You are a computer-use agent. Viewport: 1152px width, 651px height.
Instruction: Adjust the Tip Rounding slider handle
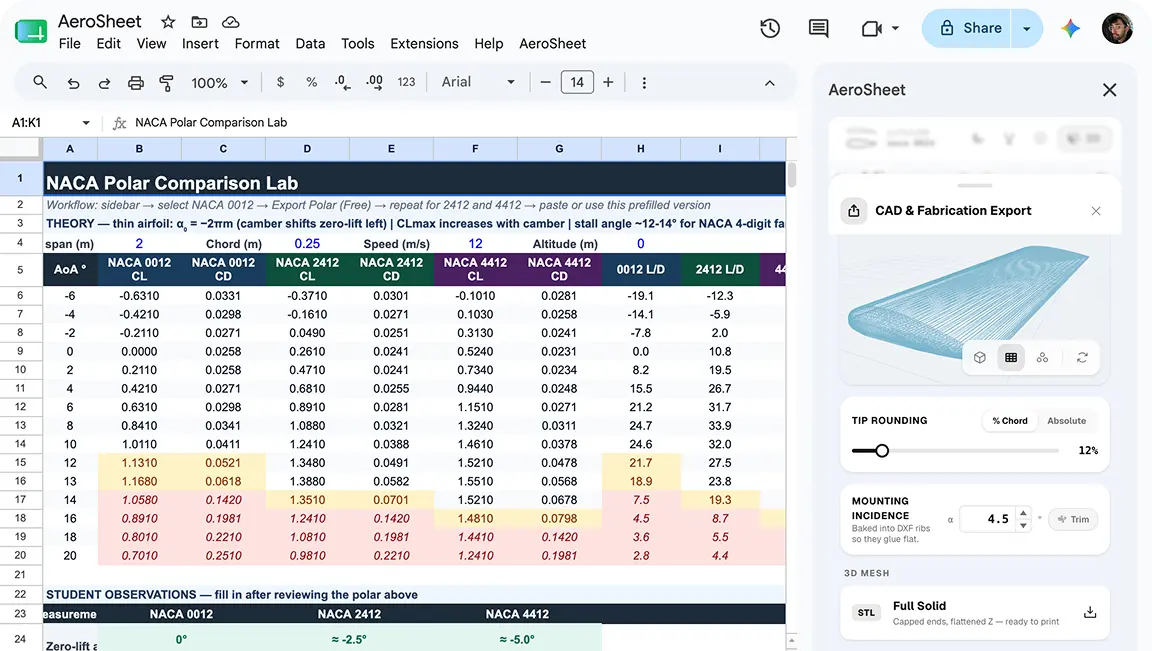pyautogui.click(x=882, y=450)
